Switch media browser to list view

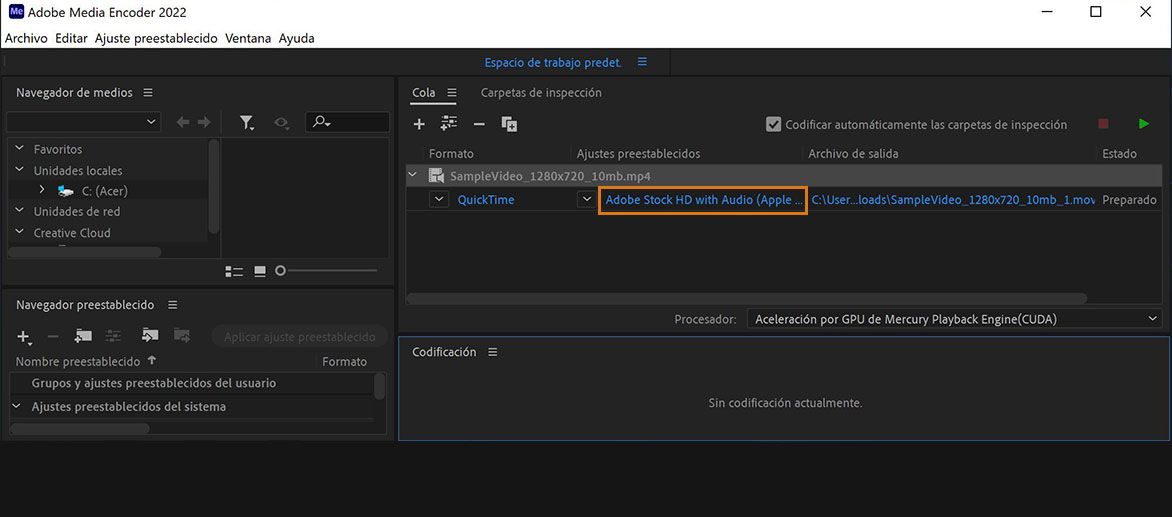(234, 271)
